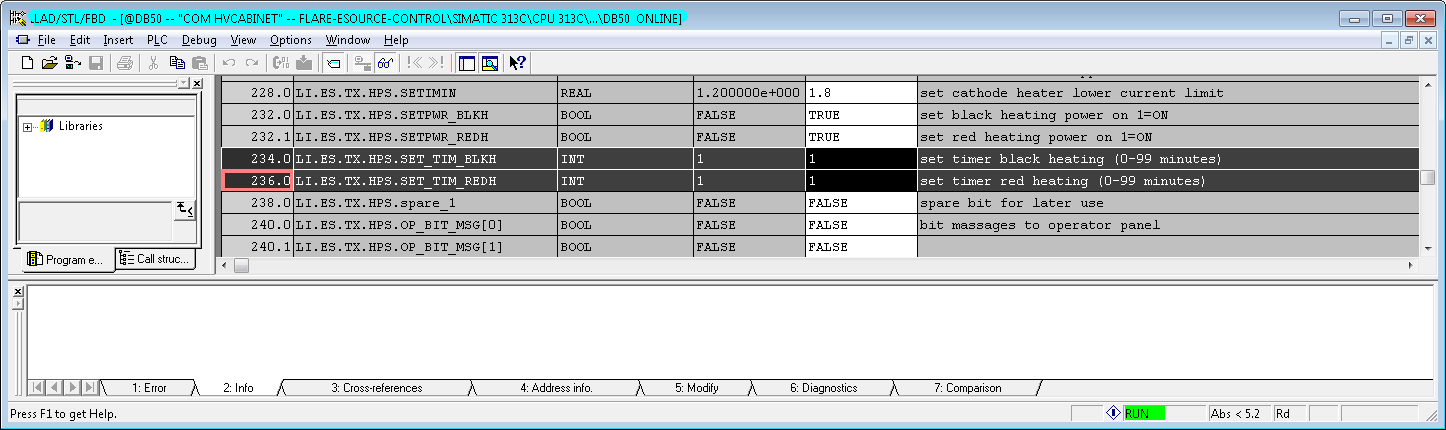Viewport: 1446px width, 430px height.
Task: Click the horizontal scrollbar under the data table
Action: (800, 266)
